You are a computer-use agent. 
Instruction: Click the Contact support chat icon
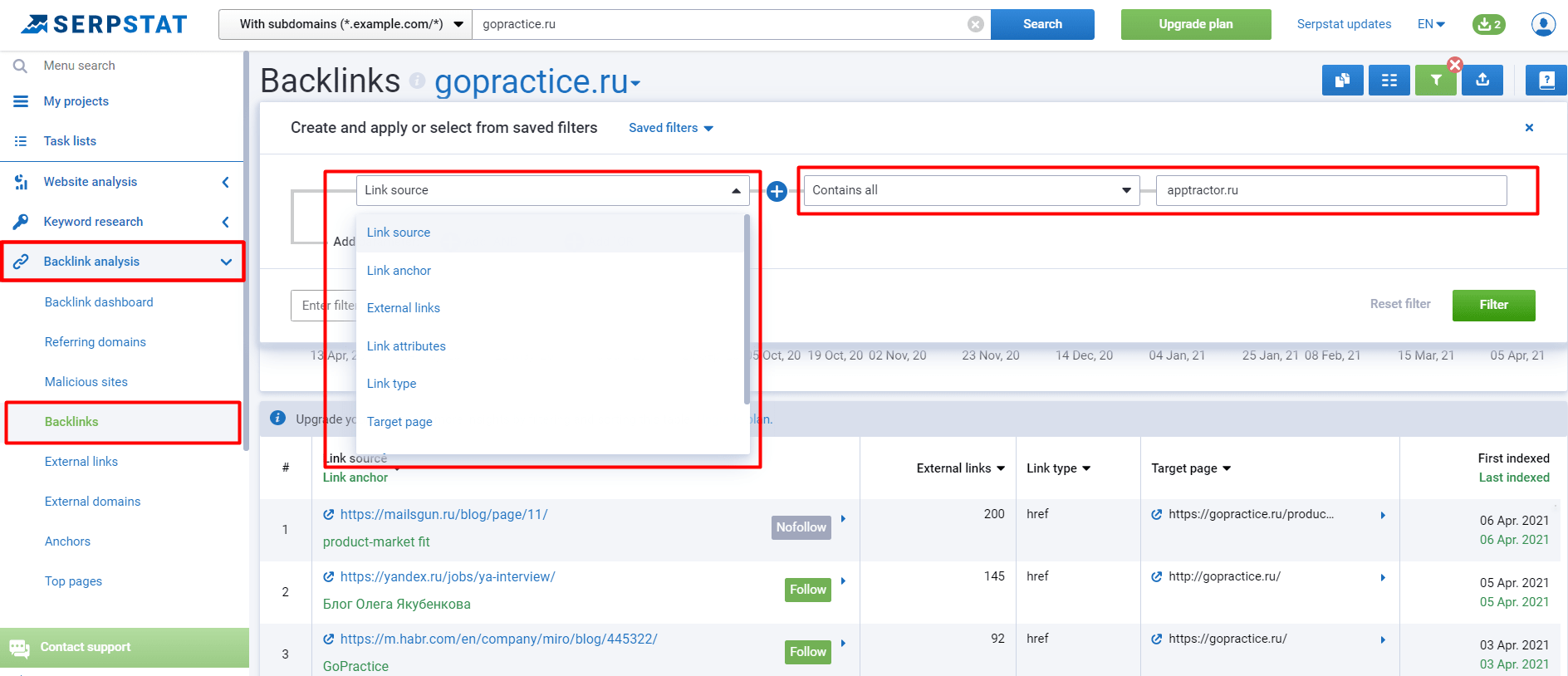(x=19, y=649)
